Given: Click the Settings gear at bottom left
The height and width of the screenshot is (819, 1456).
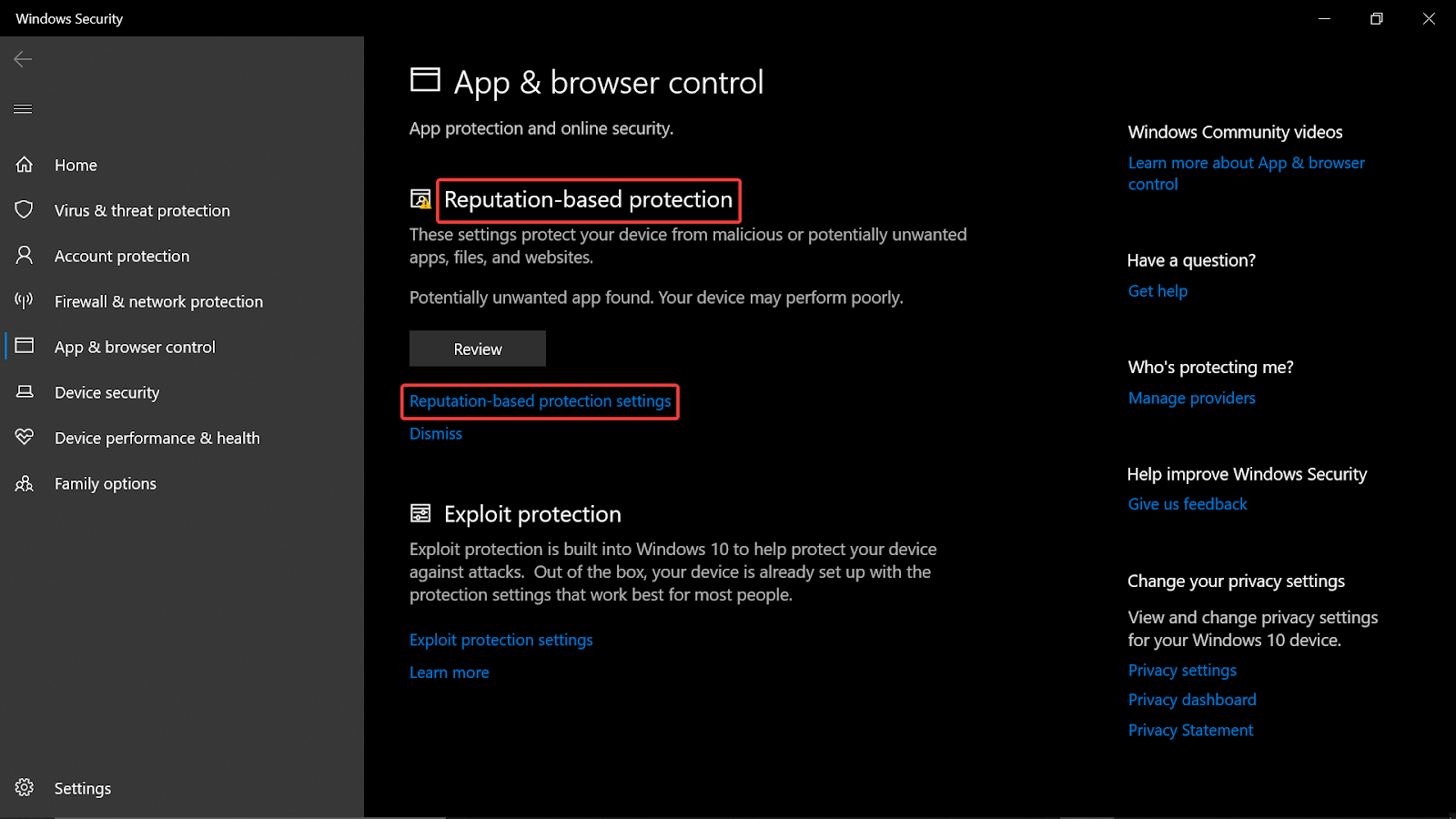Looking at the screenshot, I should pyautogui.click(x=25, y=788).
